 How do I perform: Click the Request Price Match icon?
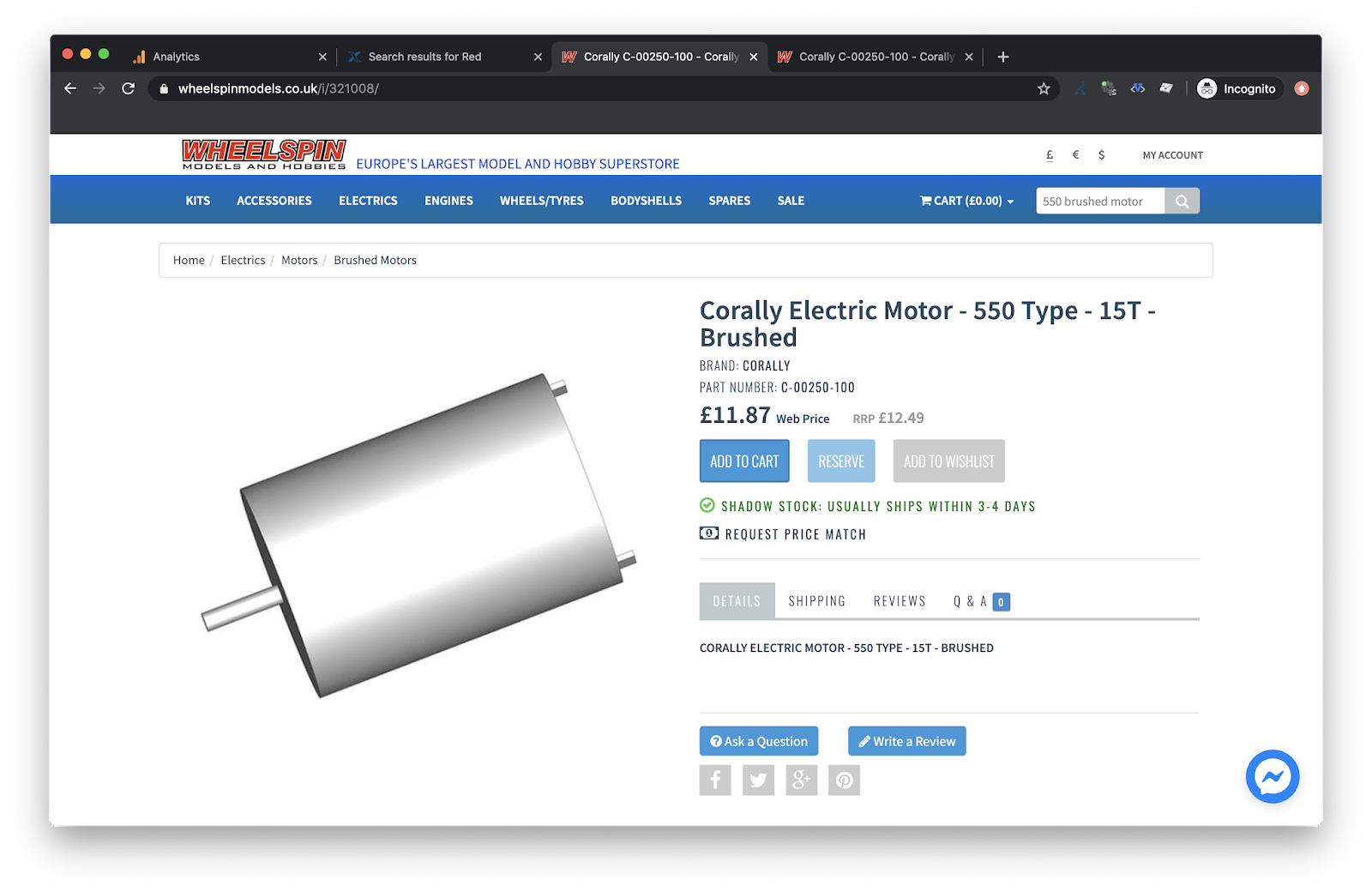(x=708, y=533)
